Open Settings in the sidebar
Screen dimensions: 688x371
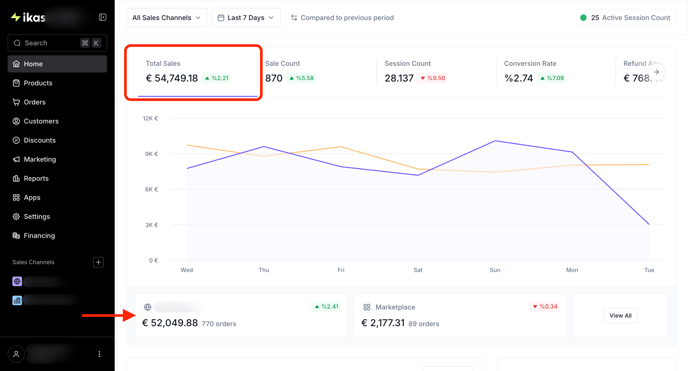(57, 217)
